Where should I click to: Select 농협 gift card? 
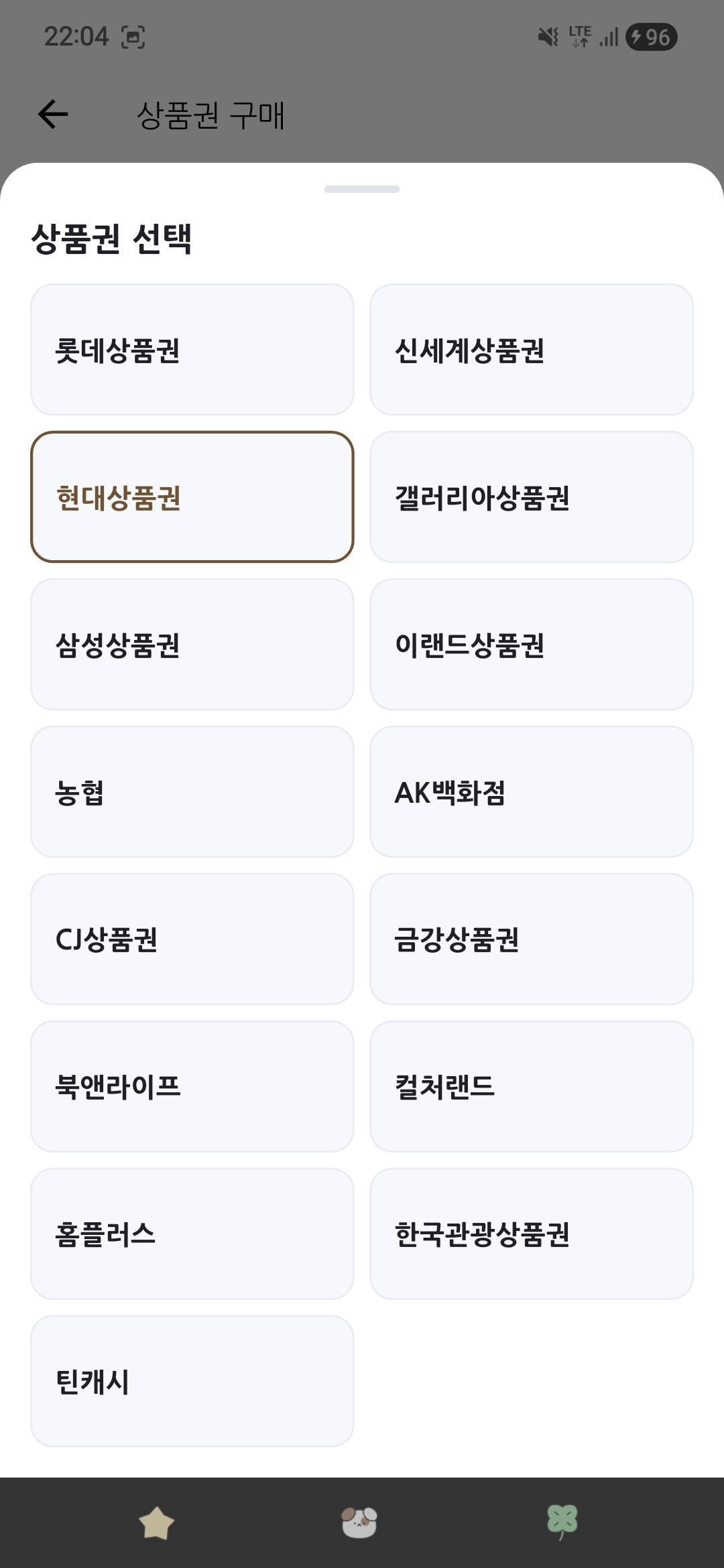192,792
